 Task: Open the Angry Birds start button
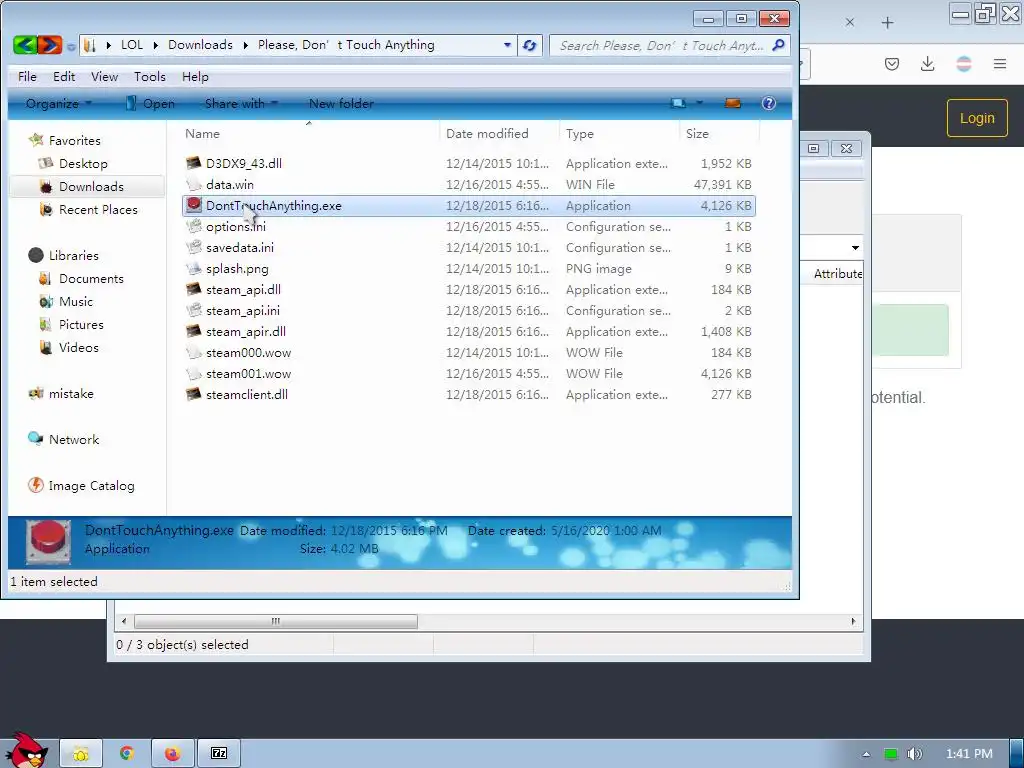click(x=26, y=750)
